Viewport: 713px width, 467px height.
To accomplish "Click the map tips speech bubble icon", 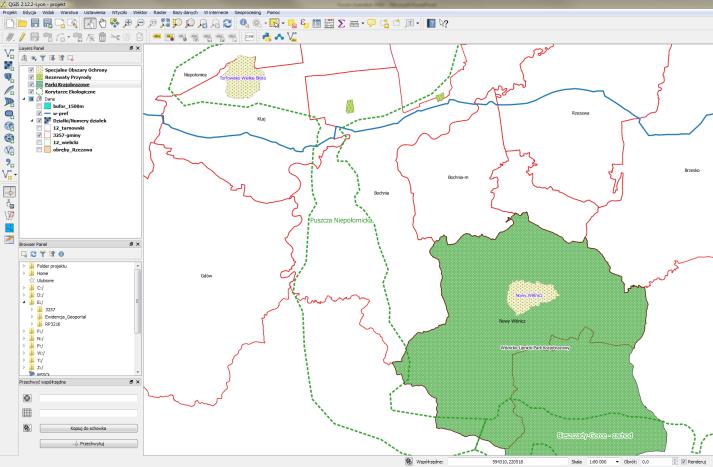I will [372, 23].
